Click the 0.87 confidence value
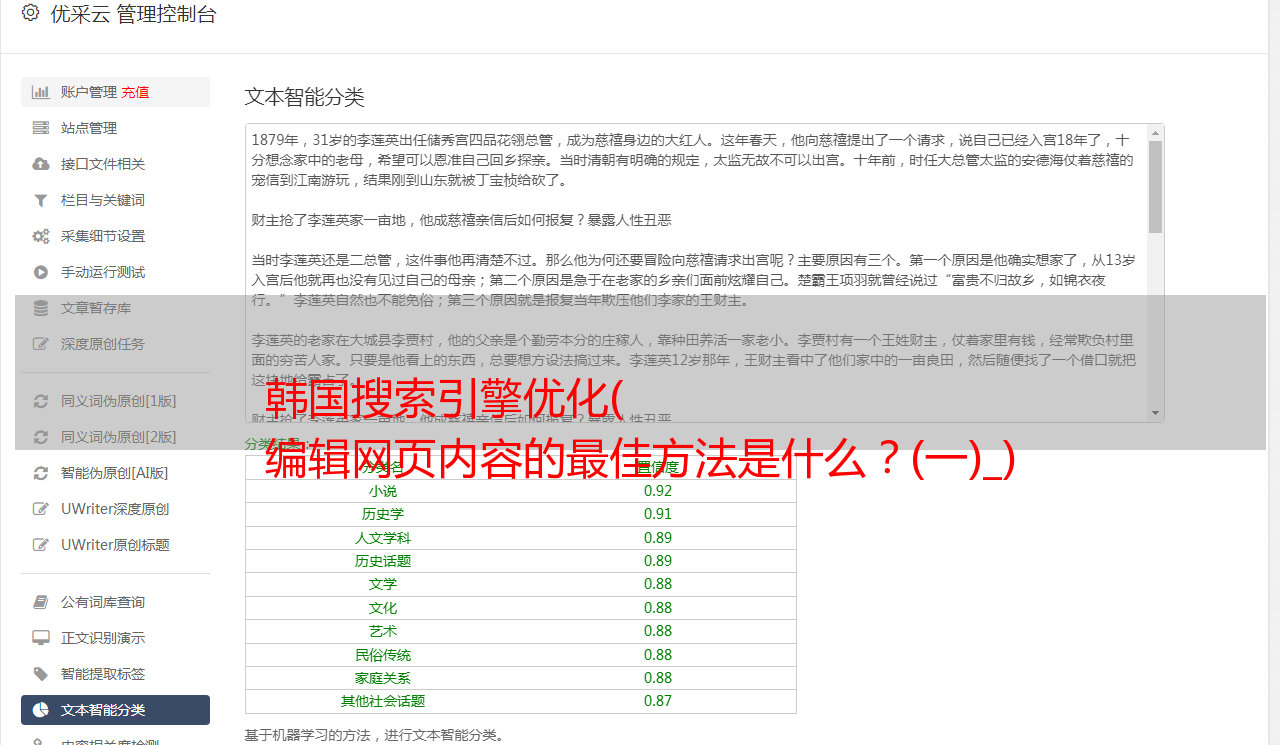Image resolution: width=1280 pixels, height=745 pixels. point(658,701)
